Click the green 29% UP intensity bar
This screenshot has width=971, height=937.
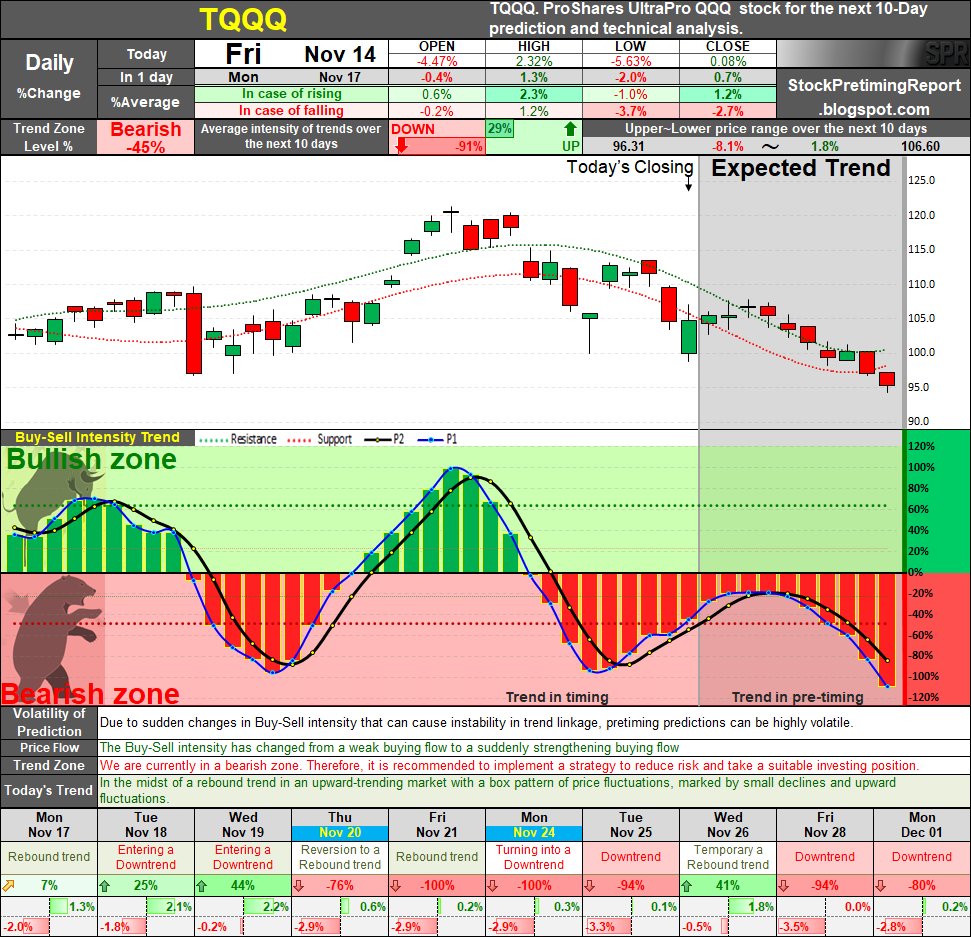click(500, 129)
